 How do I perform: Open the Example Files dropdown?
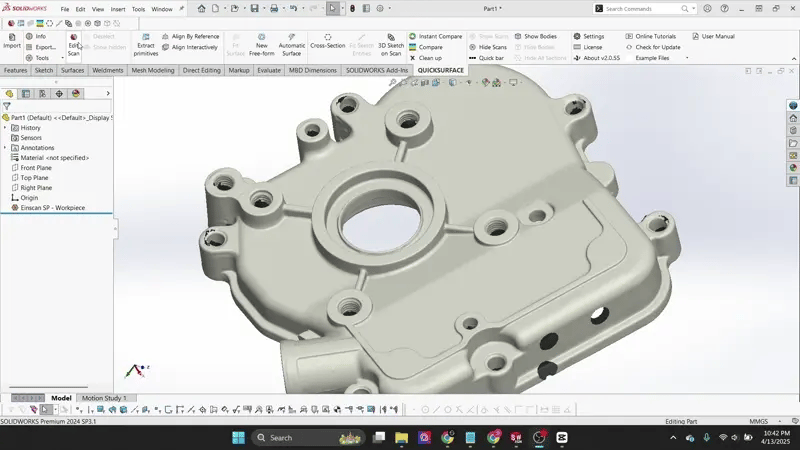pos(656,58)
